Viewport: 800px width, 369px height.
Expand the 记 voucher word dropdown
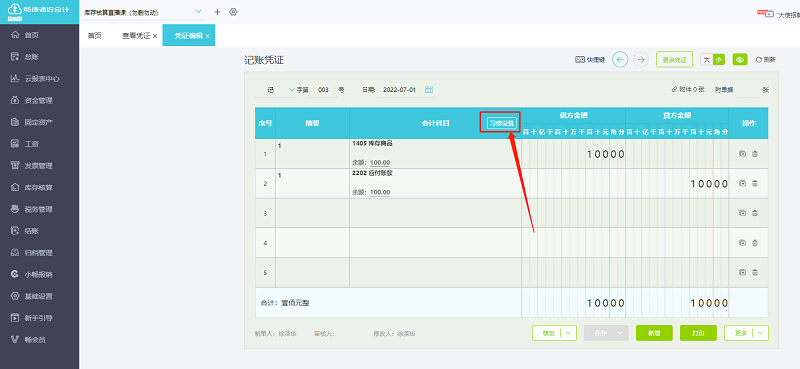[292, 89]
